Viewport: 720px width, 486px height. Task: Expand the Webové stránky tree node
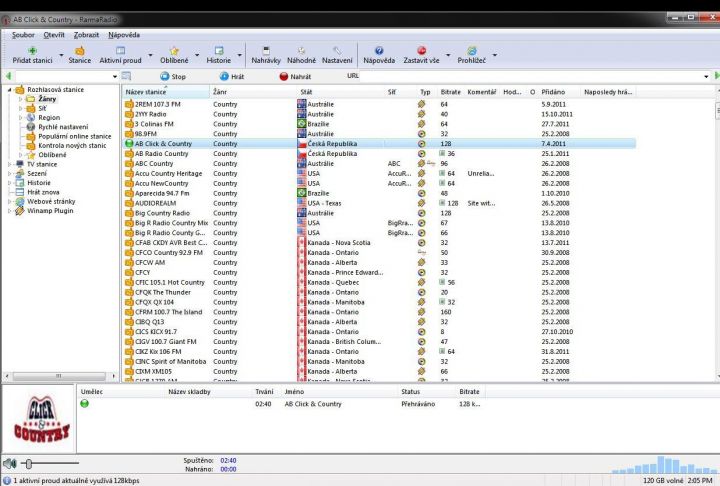click(9, 201)
